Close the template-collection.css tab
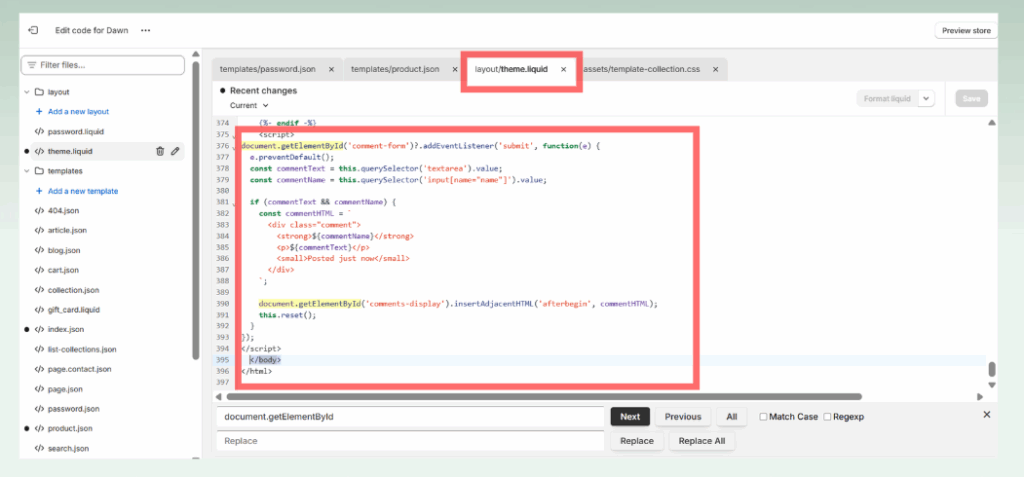This screenshot has width=1024, height=477. pyautogui.click(x=715, y=69)
